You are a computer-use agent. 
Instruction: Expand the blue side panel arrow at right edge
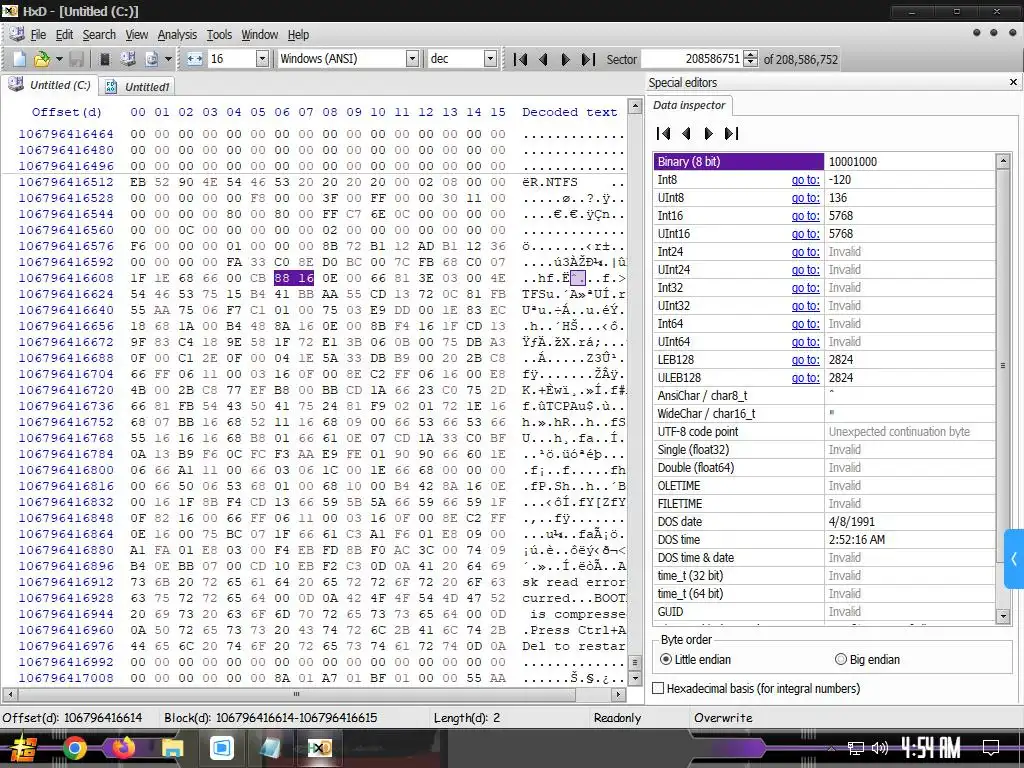click(1014, 559)
